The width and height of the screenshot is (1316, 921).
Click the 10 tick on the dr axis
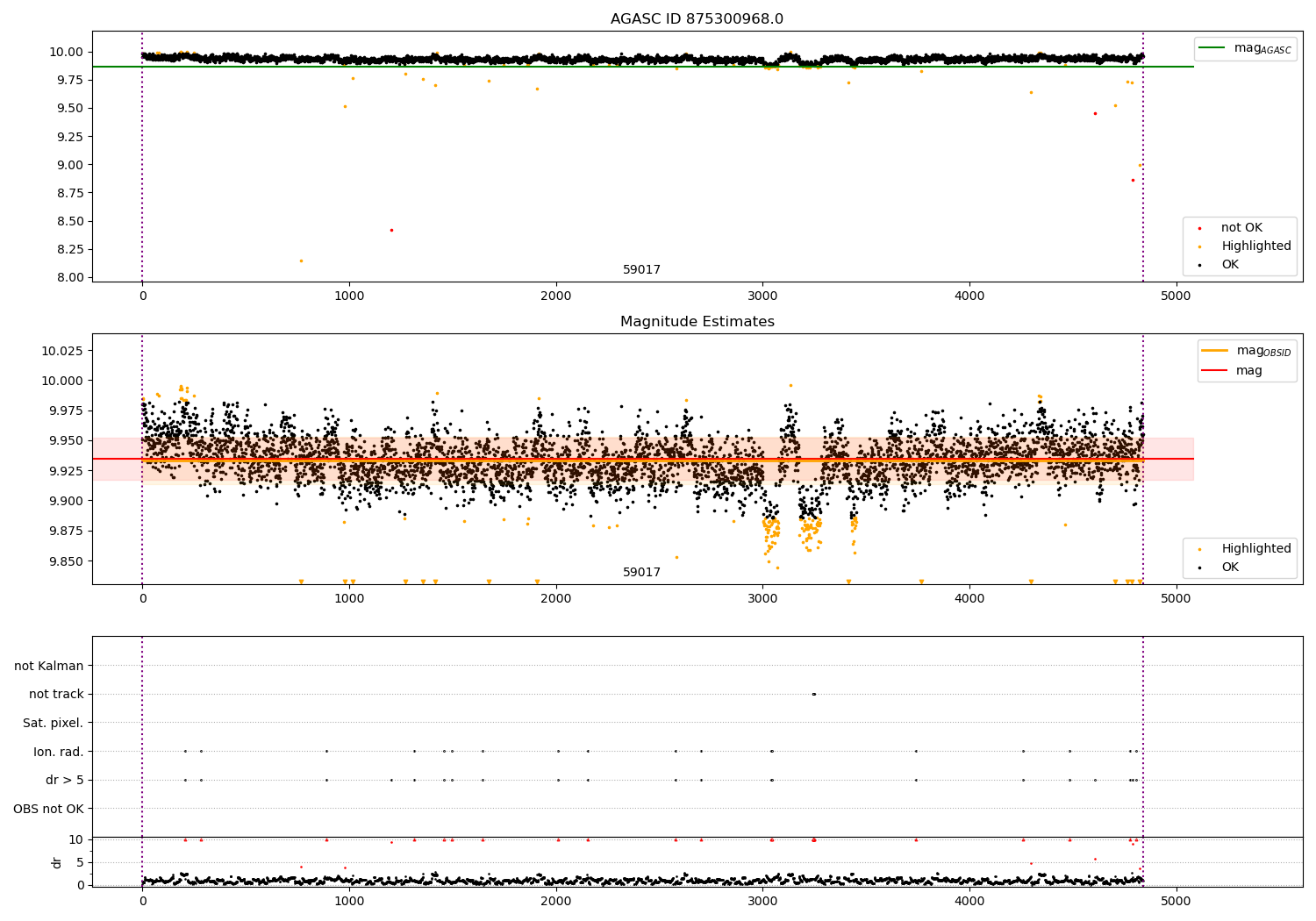coord(76,839)
